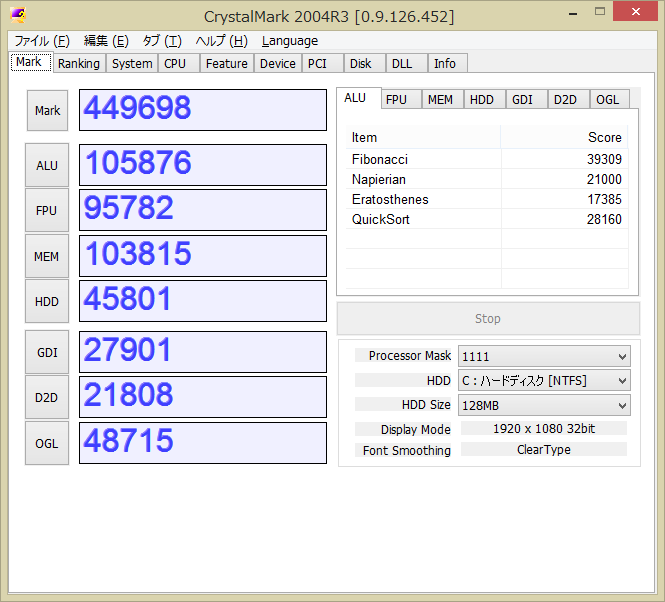Select the QuickSort row
This screenshot has height=602, width=665.
pyautogui.click(x=487, y=219)
